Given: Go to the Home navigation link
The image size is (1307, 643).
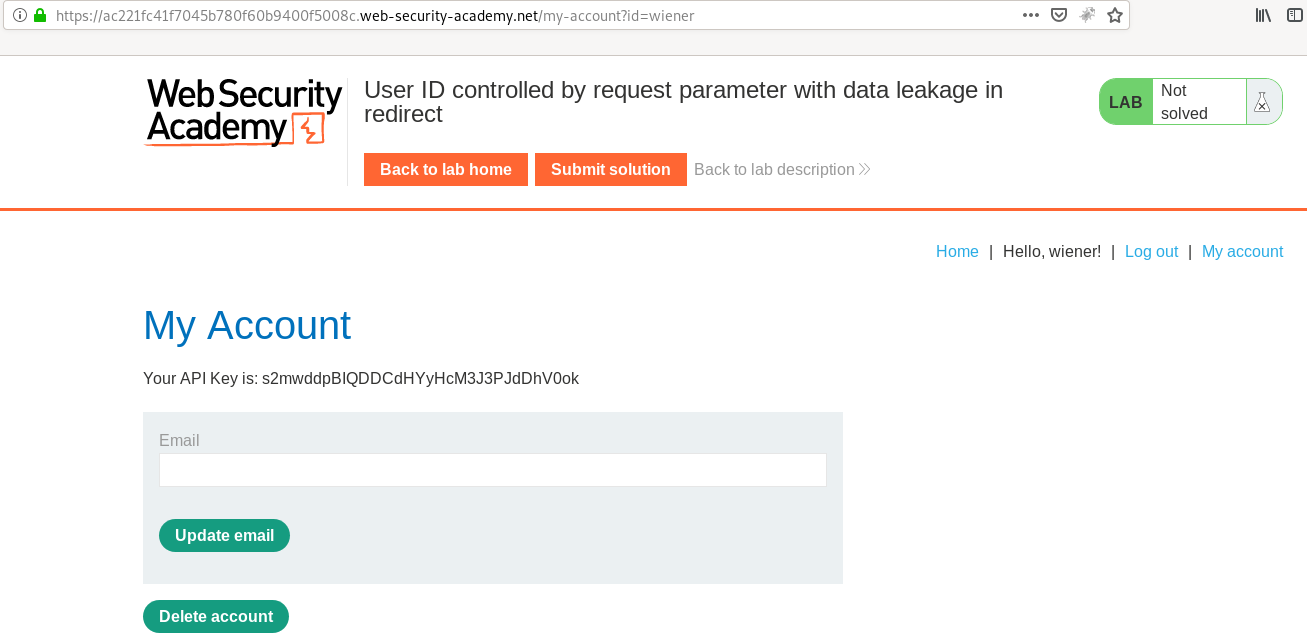Looking at the screenshot, I should [957, 252].
